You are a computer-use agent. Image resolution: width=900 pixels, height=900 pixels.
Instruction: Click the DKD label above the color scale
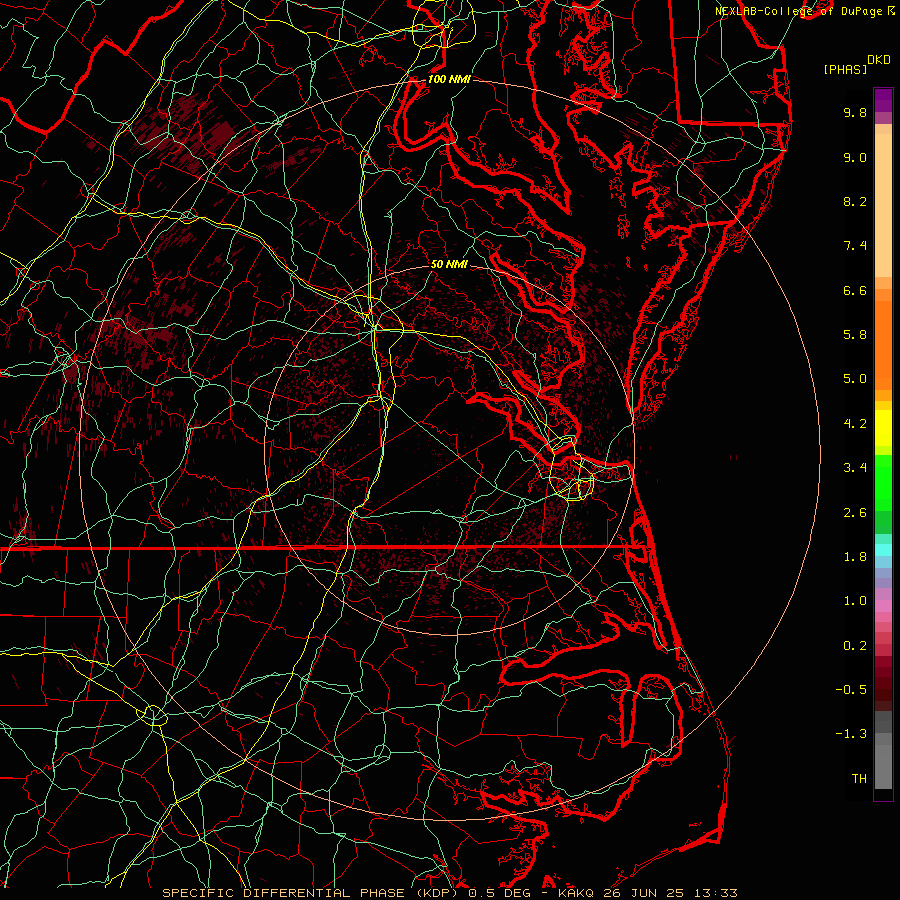[878, 60]
